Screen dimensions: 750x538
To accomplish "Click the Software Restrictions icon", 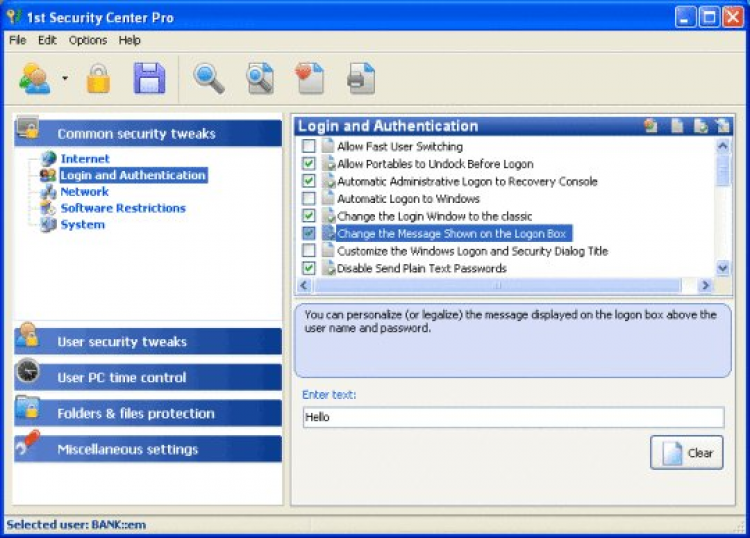I will tap(48, 208).
